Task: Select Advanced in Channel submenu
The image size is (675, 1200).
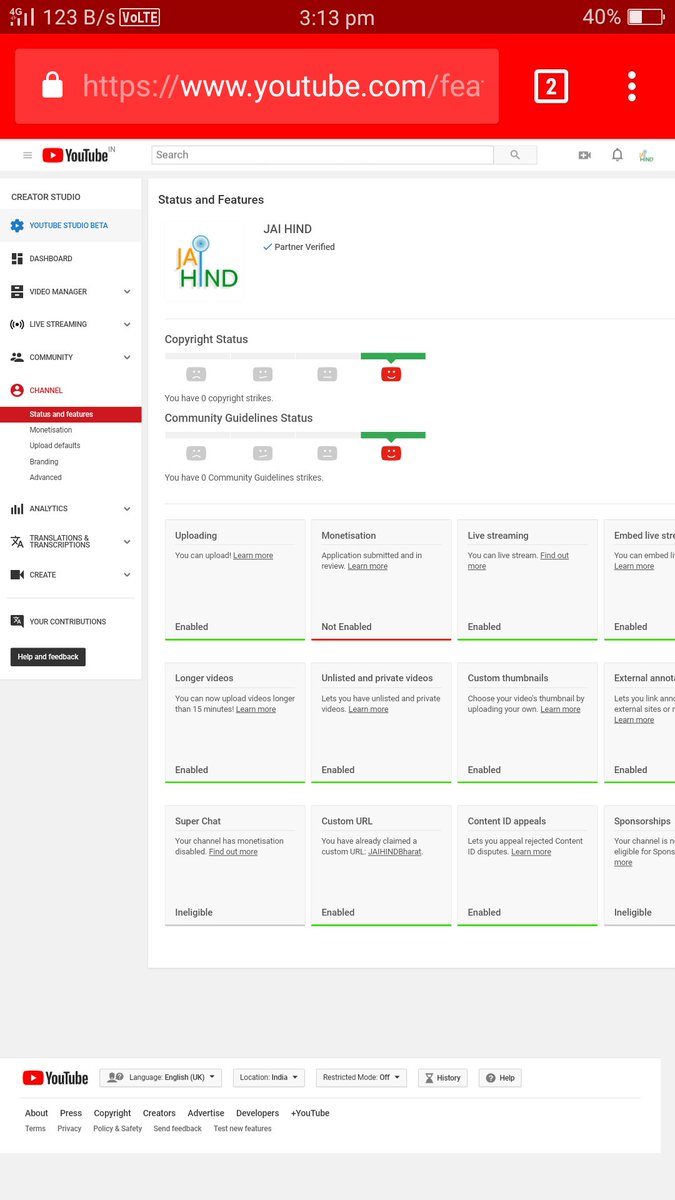Action: point(46,478)
